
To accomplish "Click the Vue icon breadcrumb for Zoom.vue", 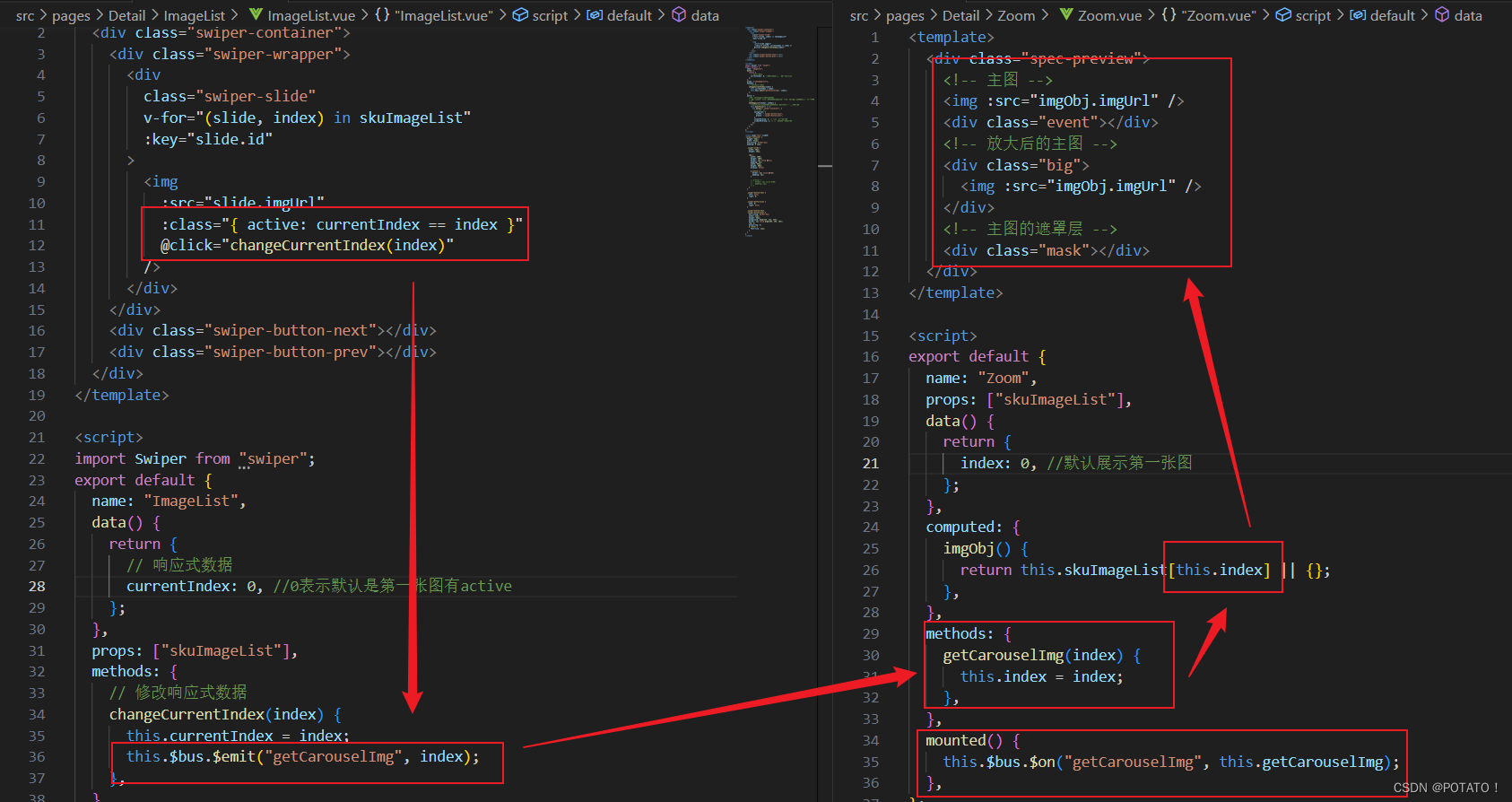I will click(1066, 15).
